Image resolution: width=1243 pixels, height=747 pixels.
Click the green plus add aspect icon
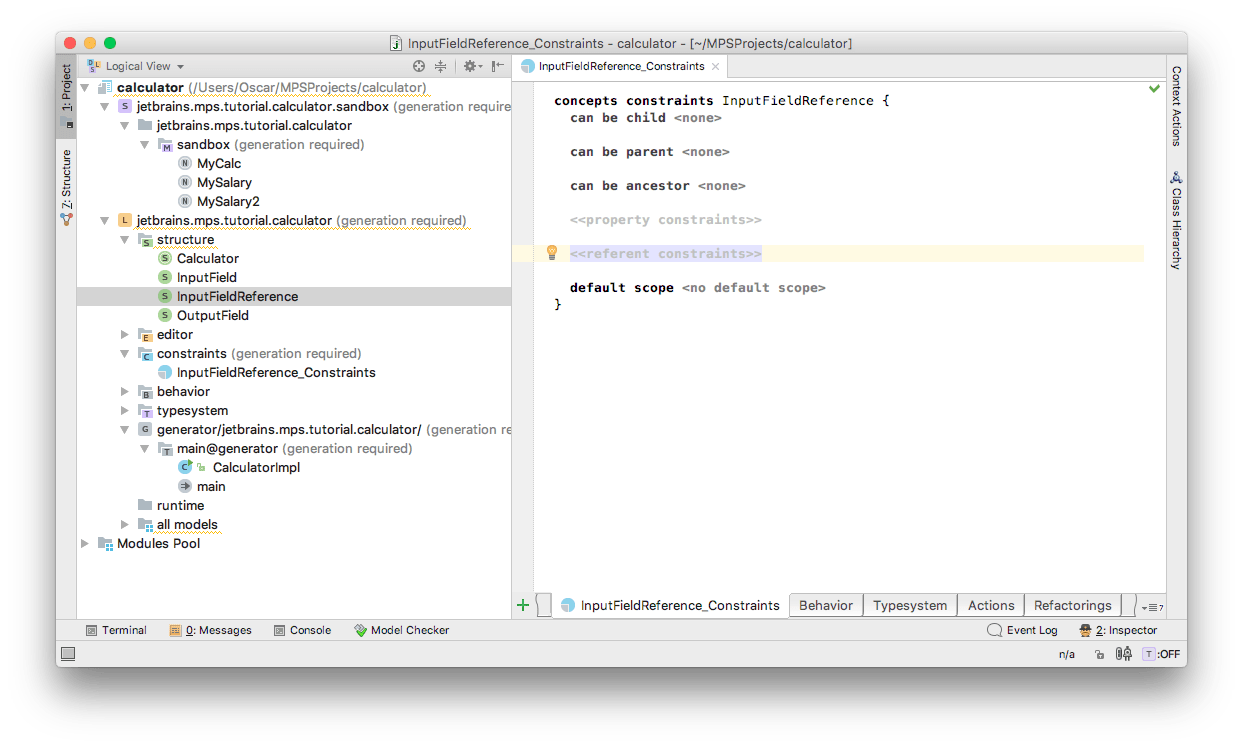point(522,605)
